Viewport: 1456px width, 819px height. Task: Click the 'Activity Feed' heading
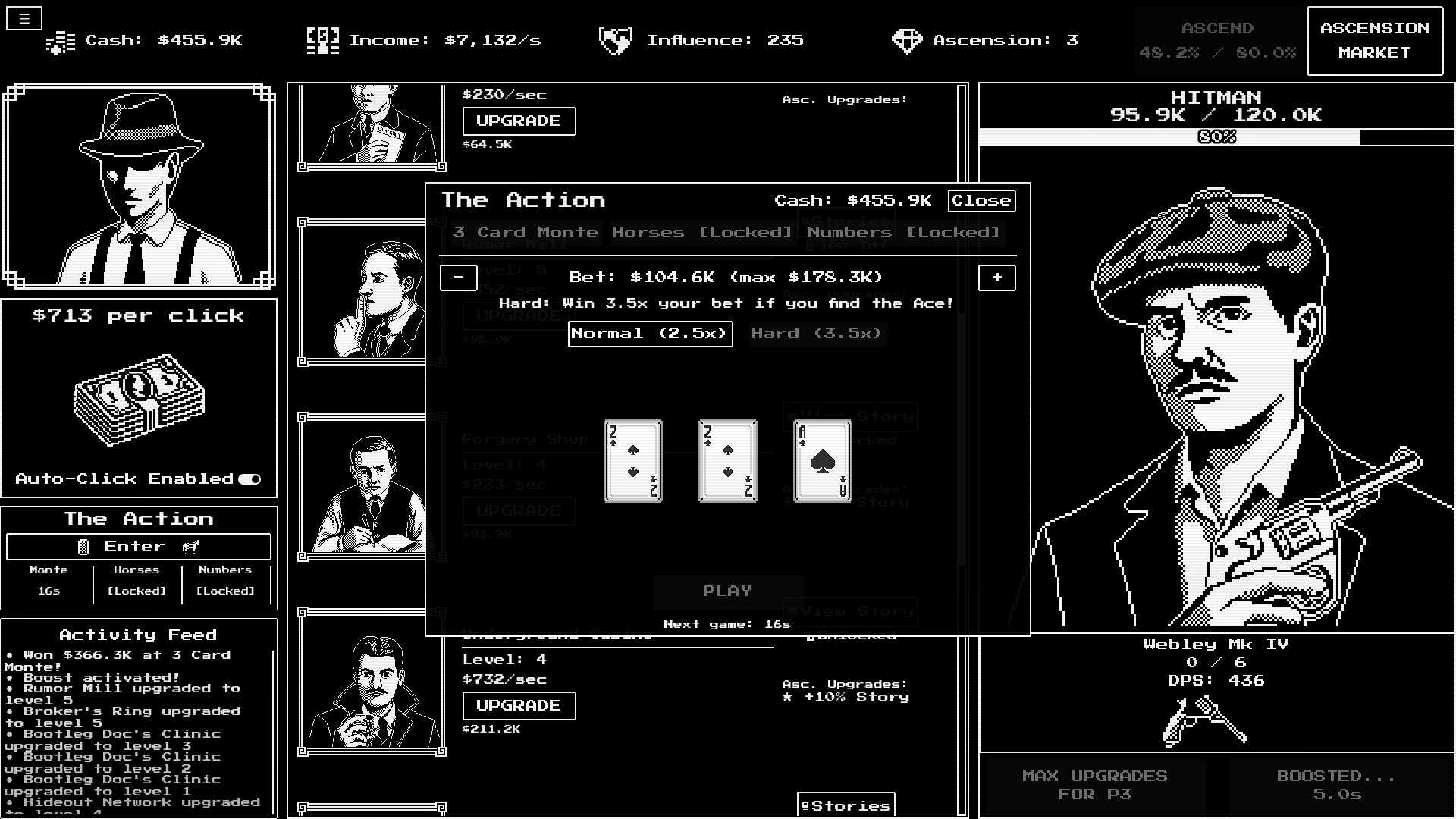(x=138, y=635)
